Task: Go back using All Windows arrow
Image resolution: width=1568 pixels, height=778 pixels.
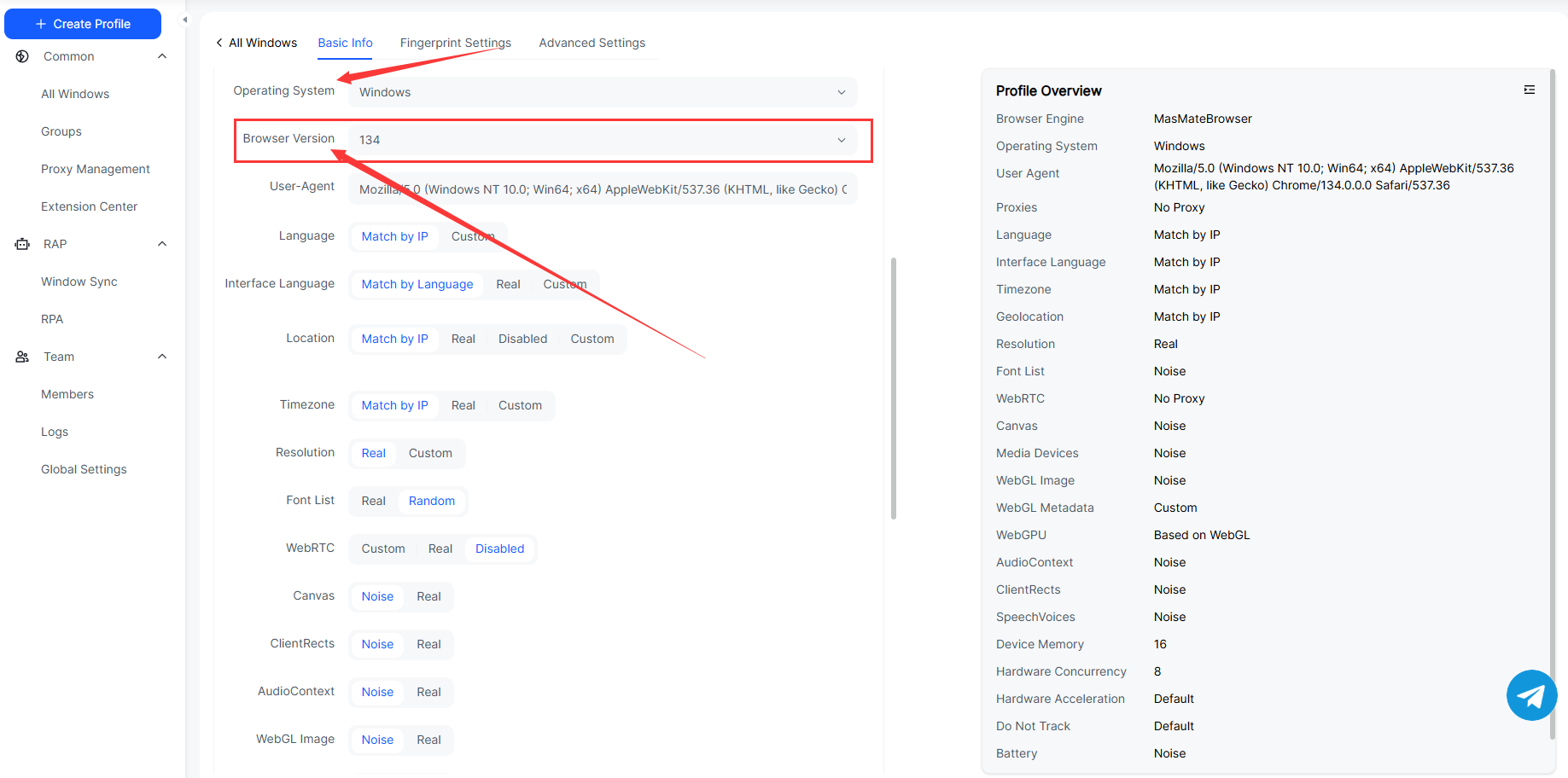Action: [x=220, y=43]
